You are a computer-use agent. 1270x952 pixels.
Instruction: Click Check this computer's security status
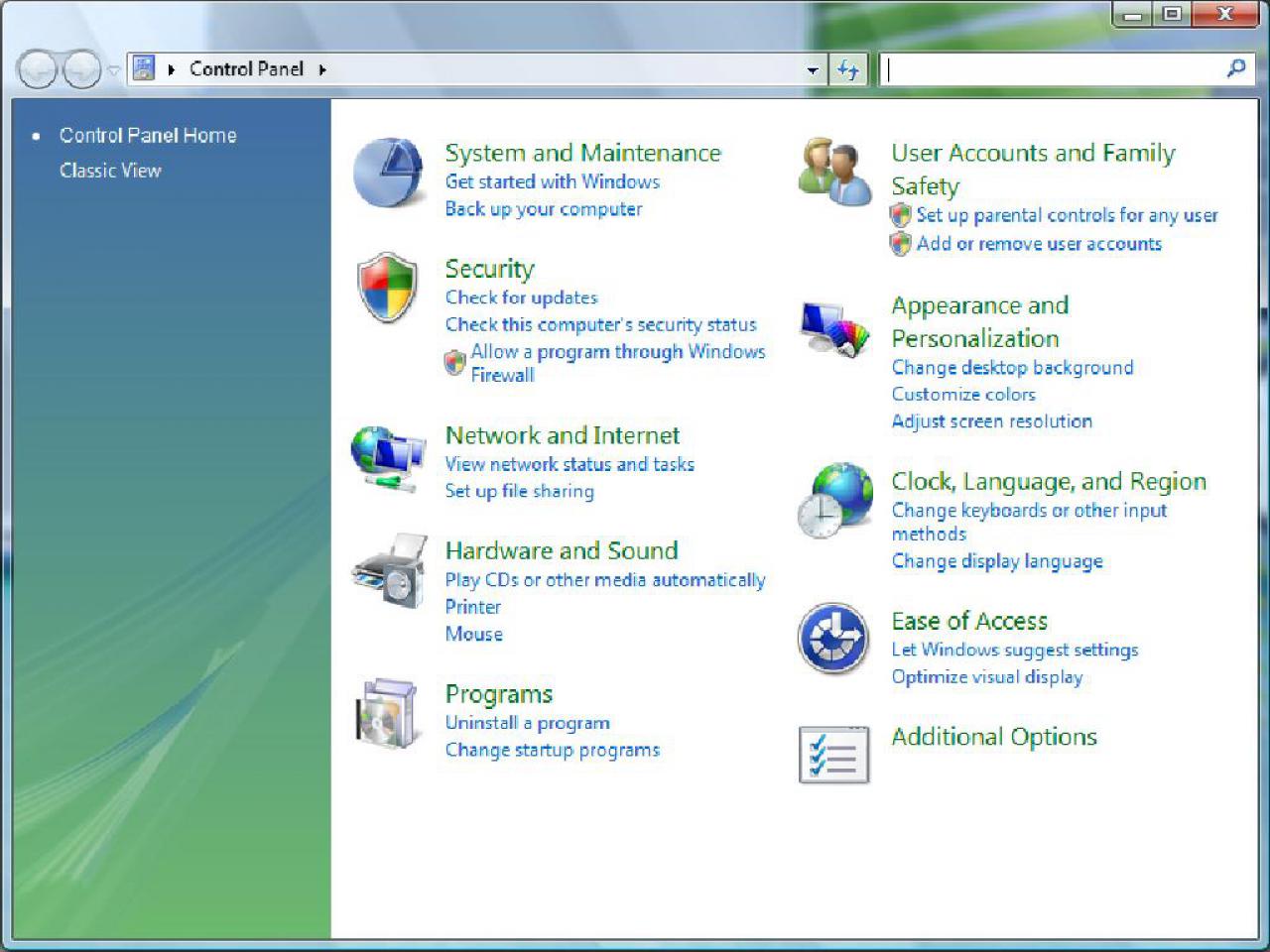tap(601, 324)
